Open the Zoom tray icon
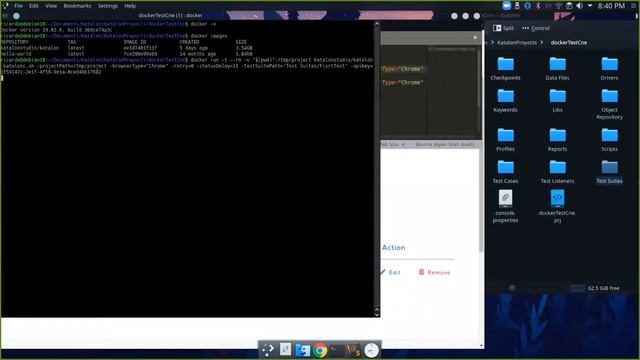This screenshot has width=640, height=360. [507, 6]
